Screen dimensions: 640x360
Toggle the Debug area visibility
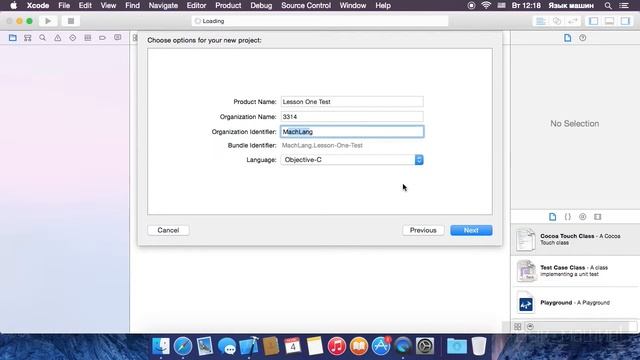click(x=609, y=21)
